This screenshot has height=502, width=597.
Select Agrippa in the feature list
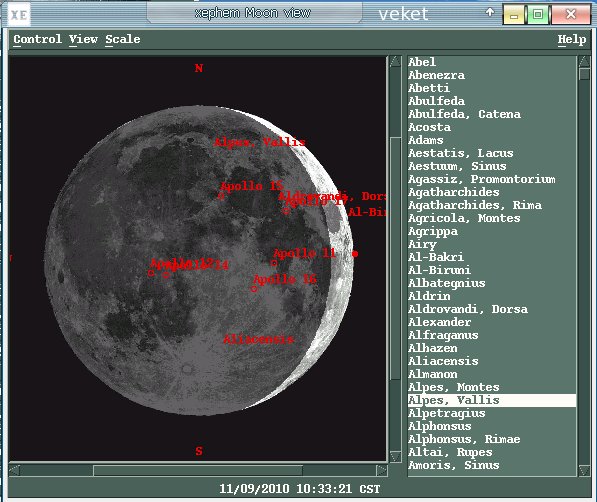pyautogui.click(x=492, y=231)
